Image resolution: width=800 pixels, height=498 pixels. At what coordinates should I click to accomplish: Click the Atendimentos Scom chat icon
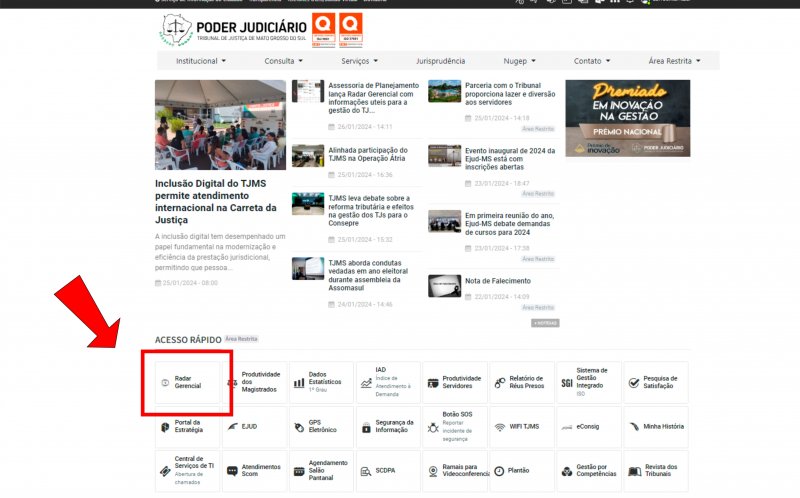(x=232, y=470)
